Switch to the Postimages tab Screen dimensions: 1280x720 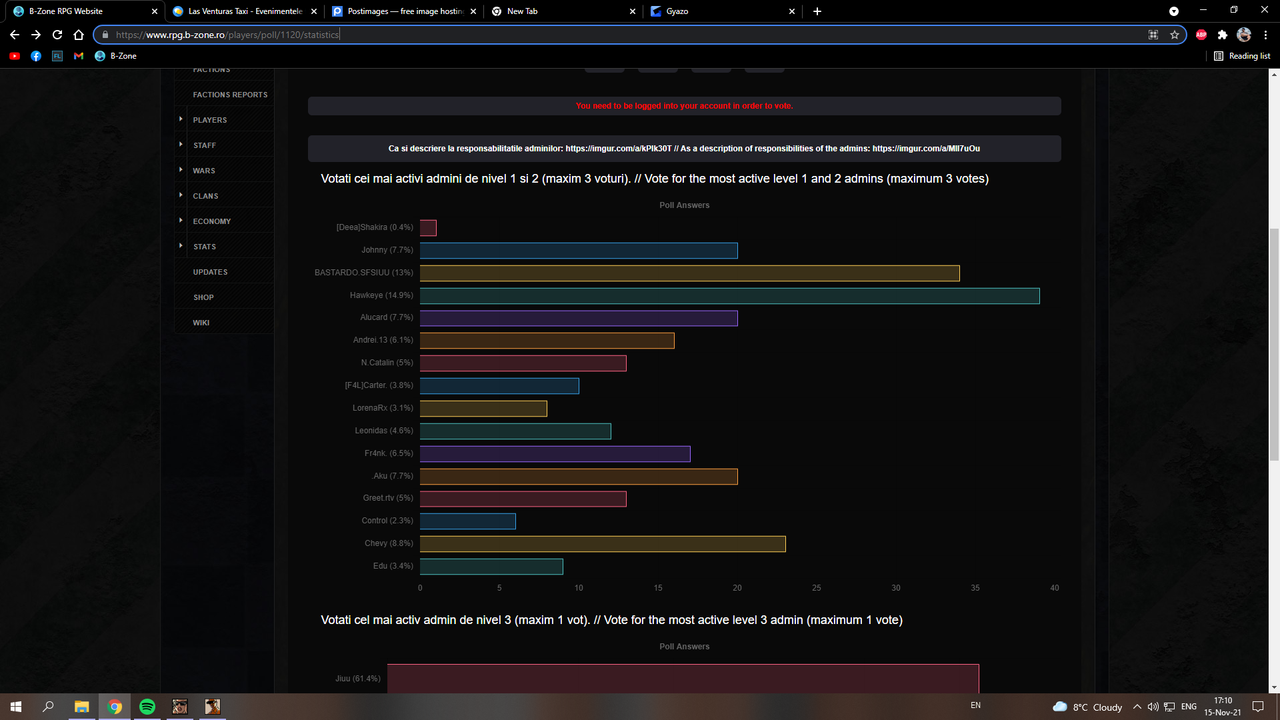point(403,11)
